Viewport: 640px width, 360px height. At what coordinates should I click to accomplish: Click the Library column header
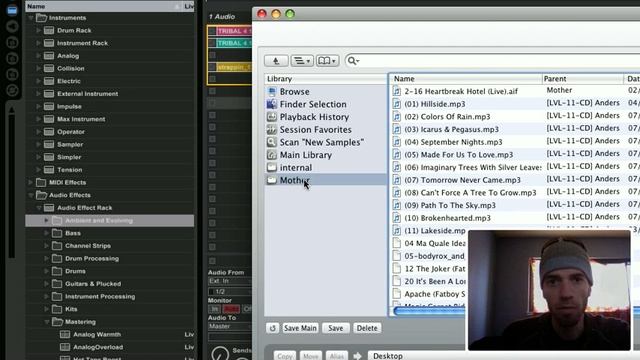coord(326,79)
